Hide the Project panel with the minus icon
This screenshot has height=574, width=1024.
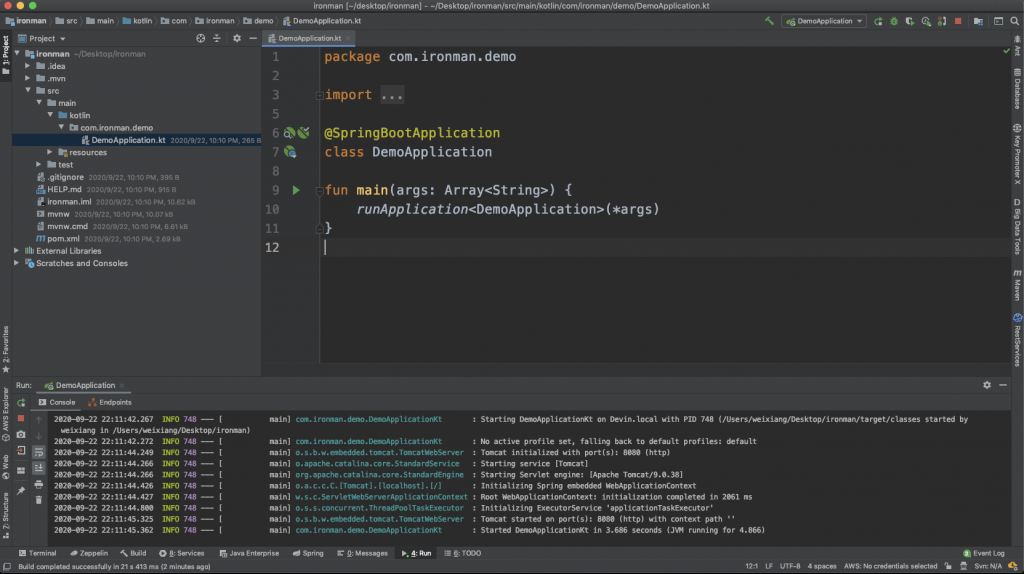tap(253, 39)
